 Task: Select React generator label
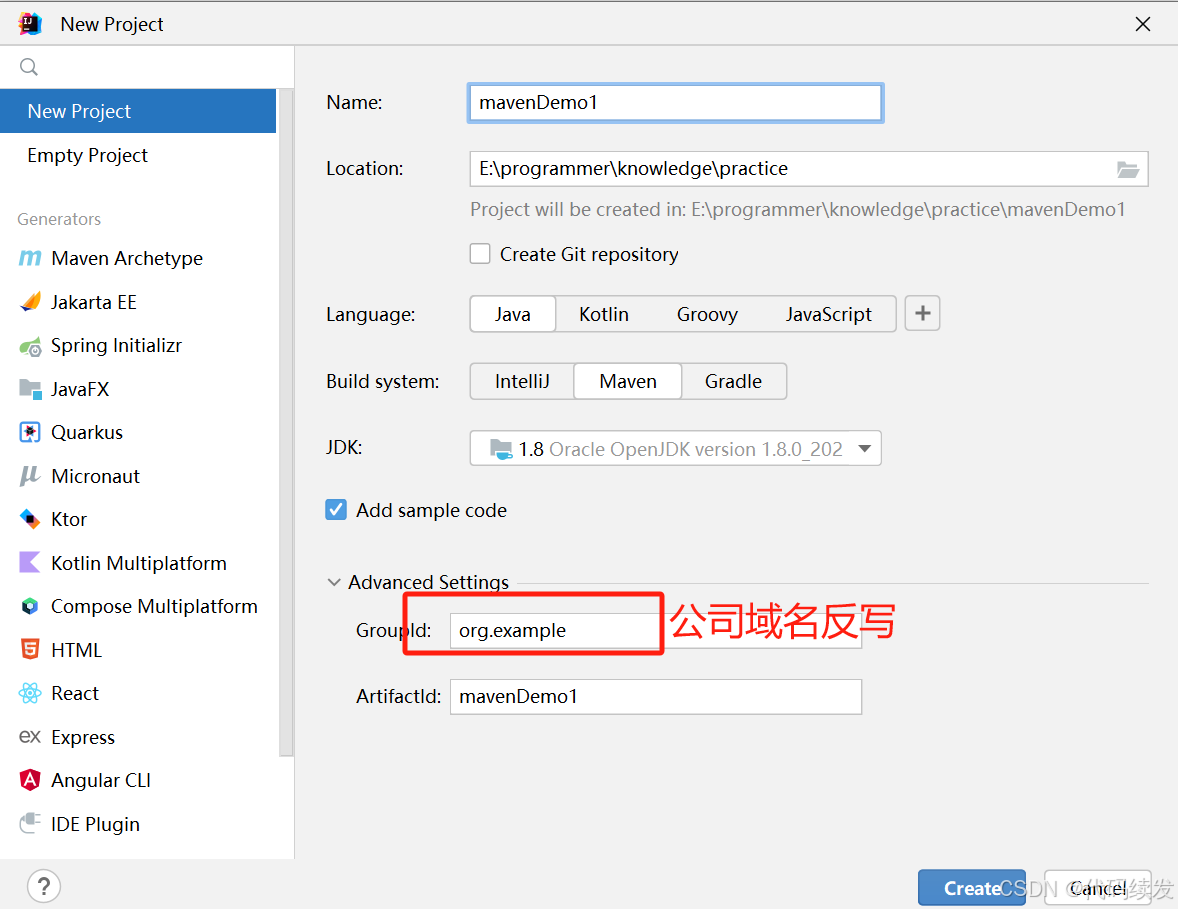(x=74, y=693)
